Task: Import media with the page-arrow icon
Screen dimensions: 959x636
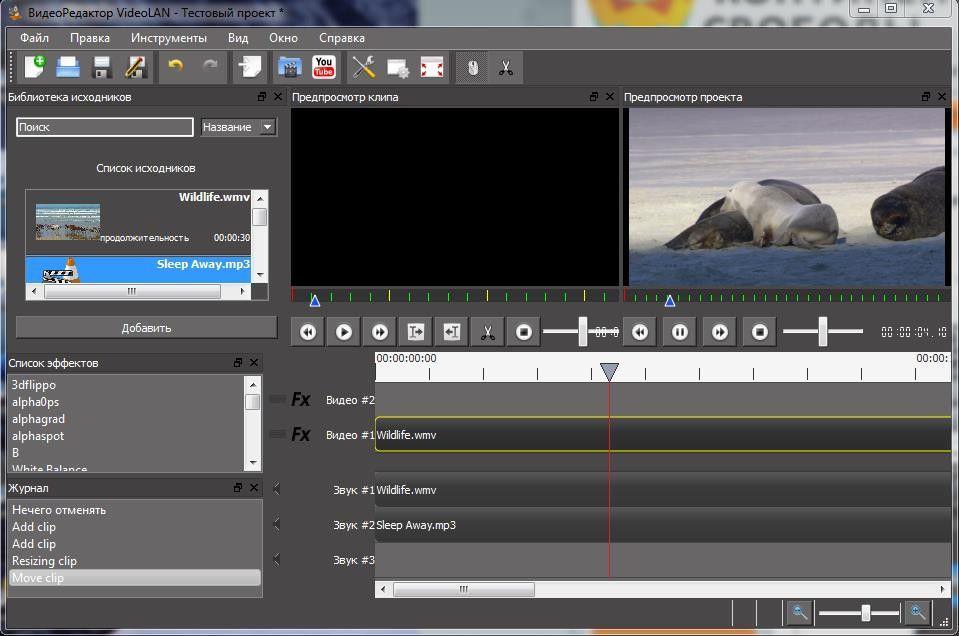Action: coord(250,67)
